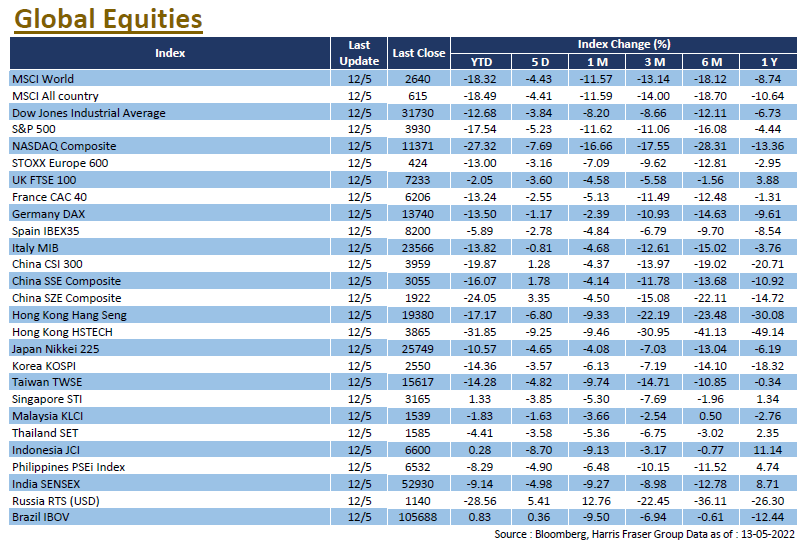Click the Thailand SET label
Image resolution: width=811 pixels, height=547 pixels.
tap(45, 433)
